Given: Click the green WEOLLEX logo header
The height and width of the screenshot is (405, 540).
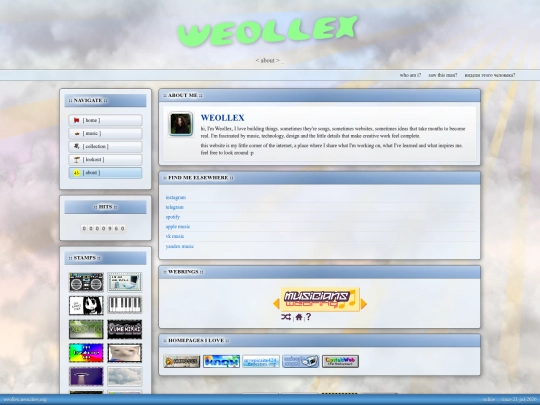Looking at the screenshot, I should (268, 31).
